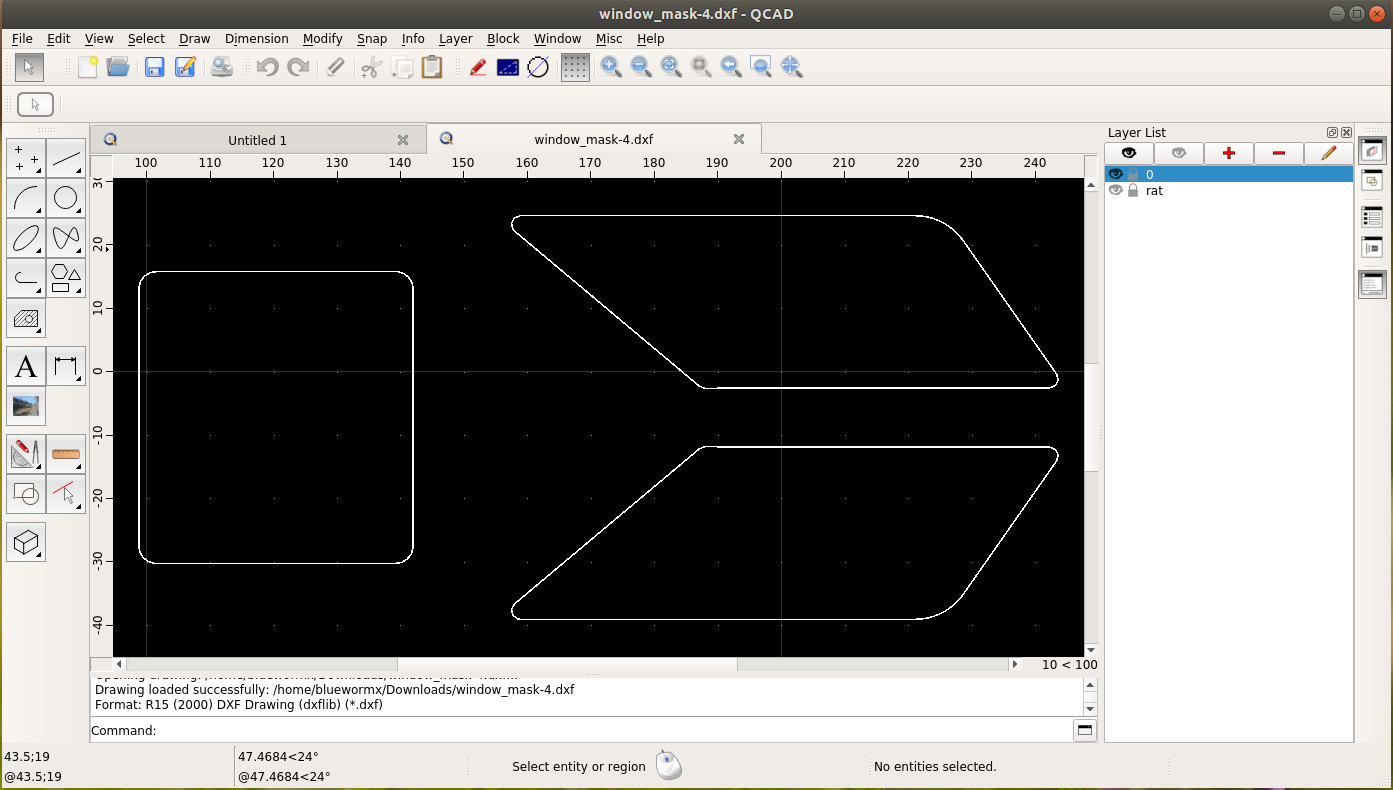Open the Select tools menu
Screen dimensions: 1393x790
(66, 494)
